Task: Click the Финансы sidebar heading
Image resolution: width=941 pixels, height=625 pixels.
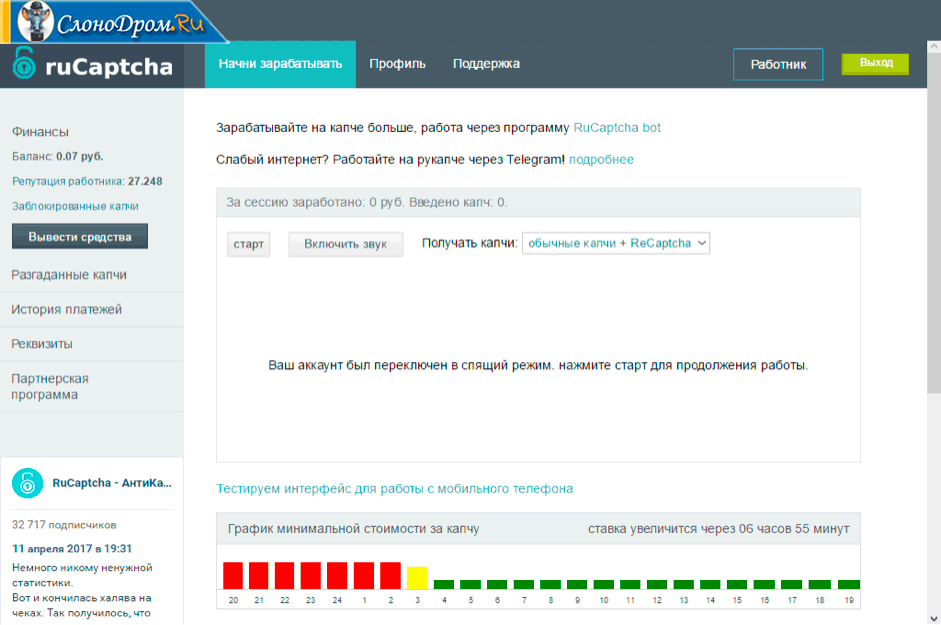Action: (40, 132)
